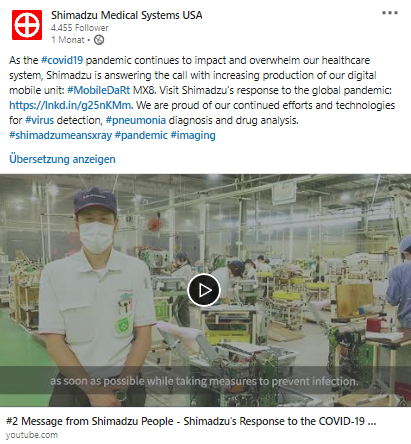Image resolution: width=411 pixels, height=444 pixels.
Task: Click the globe public visibility icon
Action: pos(99,40)
